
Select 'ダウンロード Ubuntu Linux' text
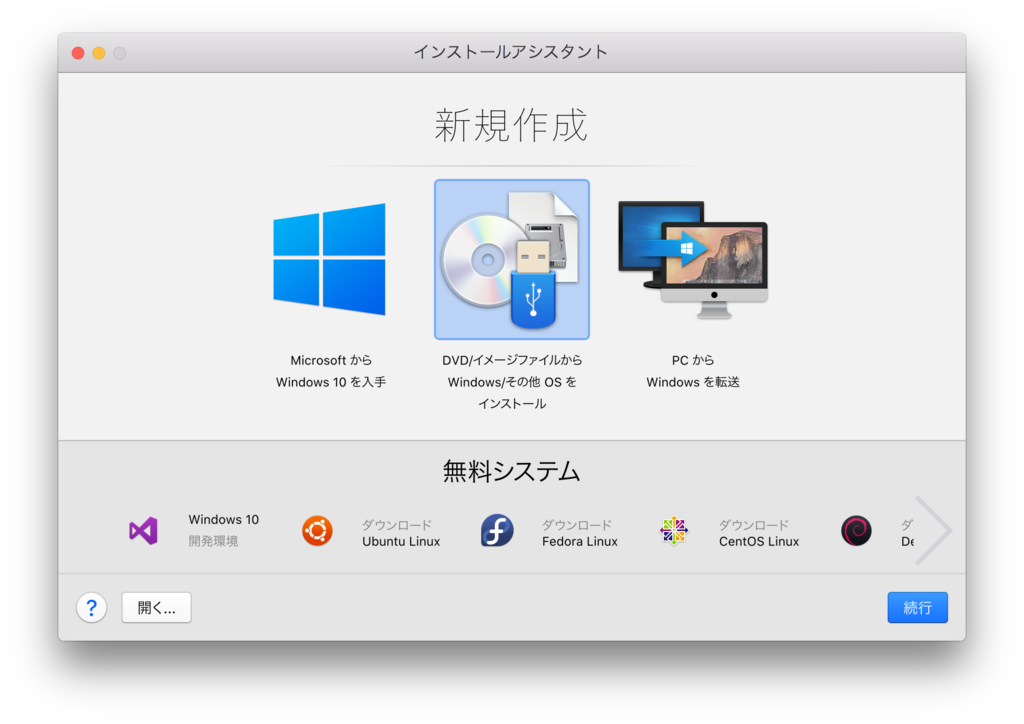[401, 533]
